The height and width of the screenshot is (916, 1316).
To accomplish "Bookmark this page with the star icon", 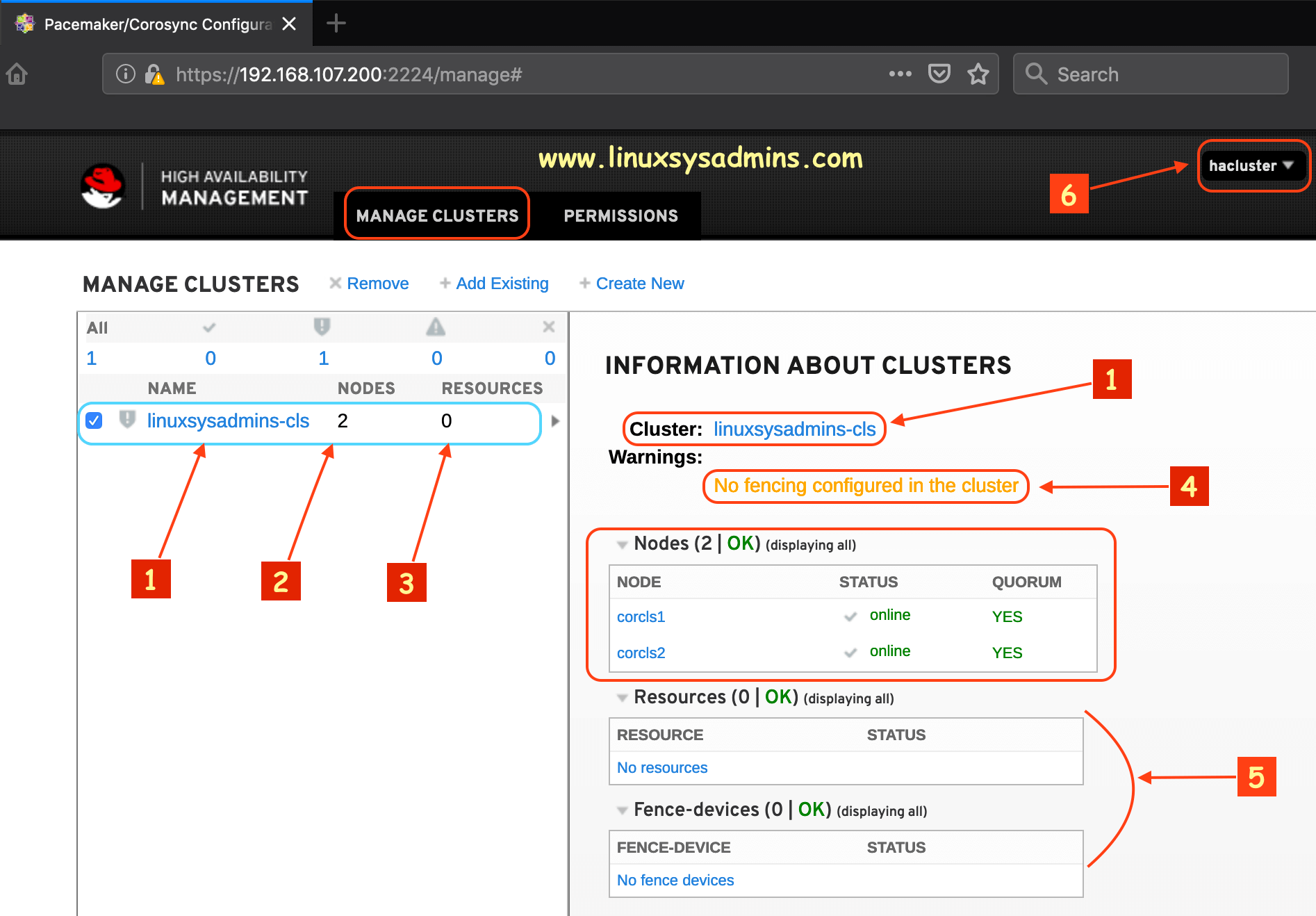I will tap(978, 74).
